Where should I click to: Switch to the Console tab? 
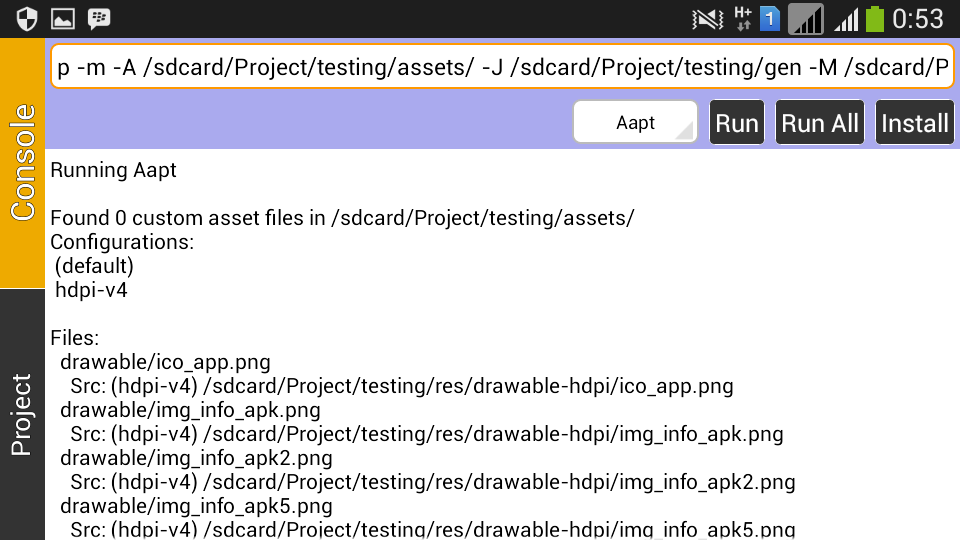[x=22, y=163]
